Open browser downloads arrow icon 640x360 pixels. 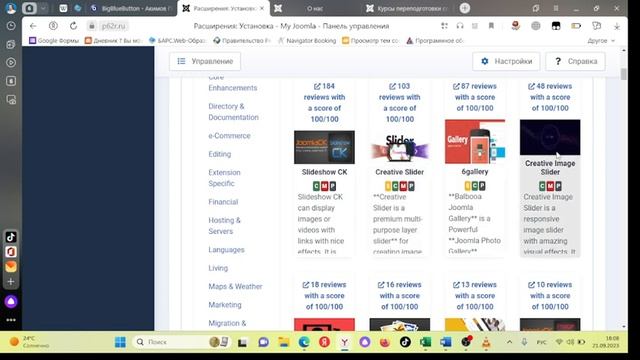(617, 26)
